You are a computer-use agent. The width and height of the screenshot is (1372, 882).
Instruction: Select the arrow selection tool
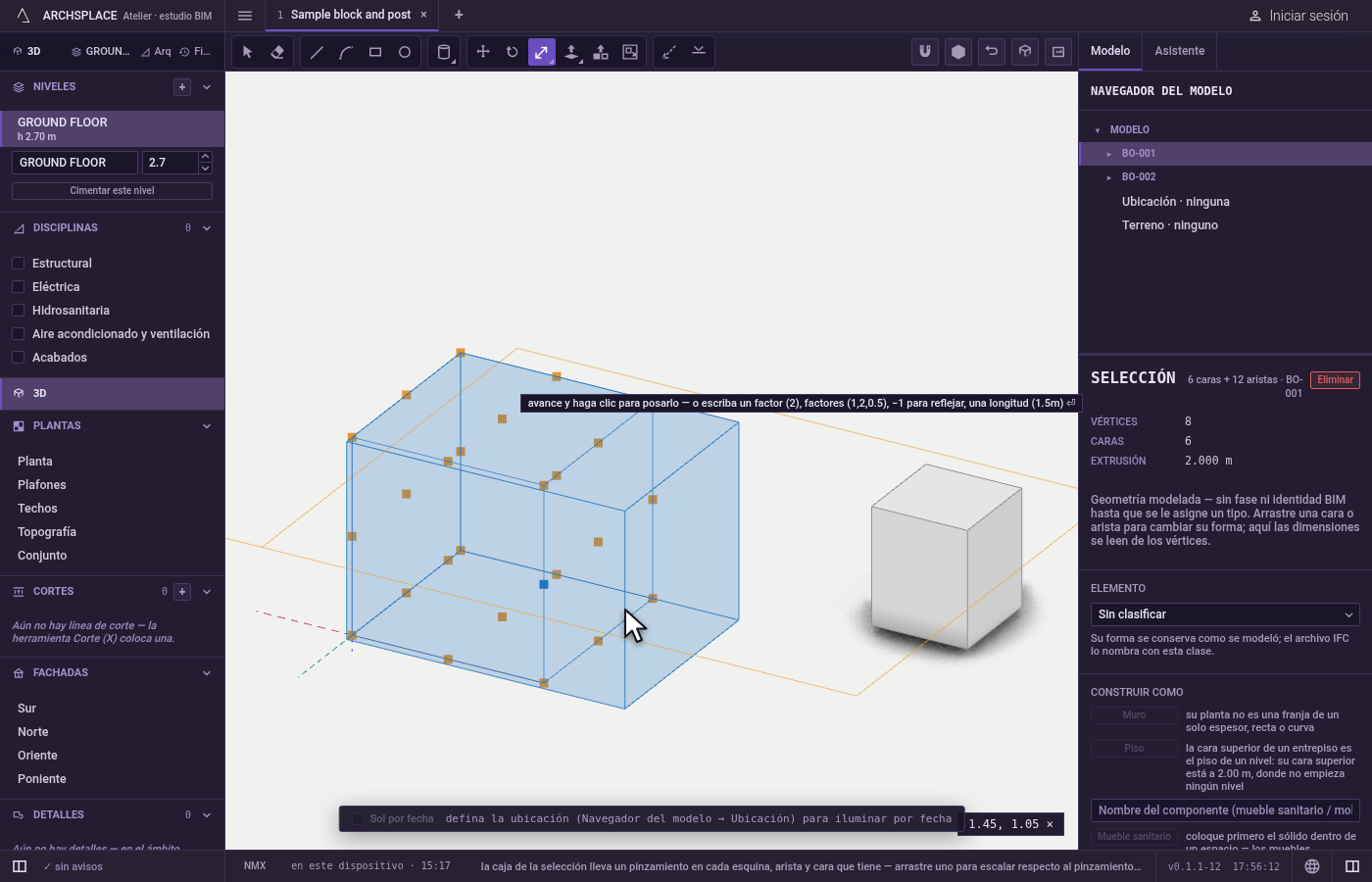[248, 52]
